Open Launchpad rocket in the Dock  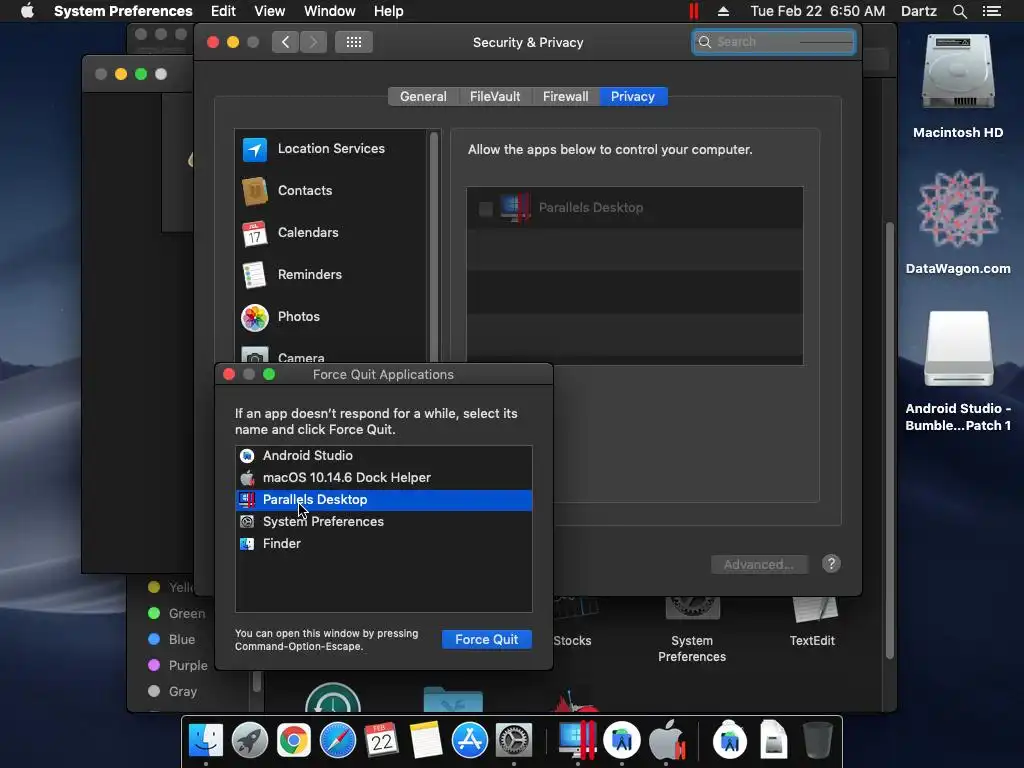(249, 740)
